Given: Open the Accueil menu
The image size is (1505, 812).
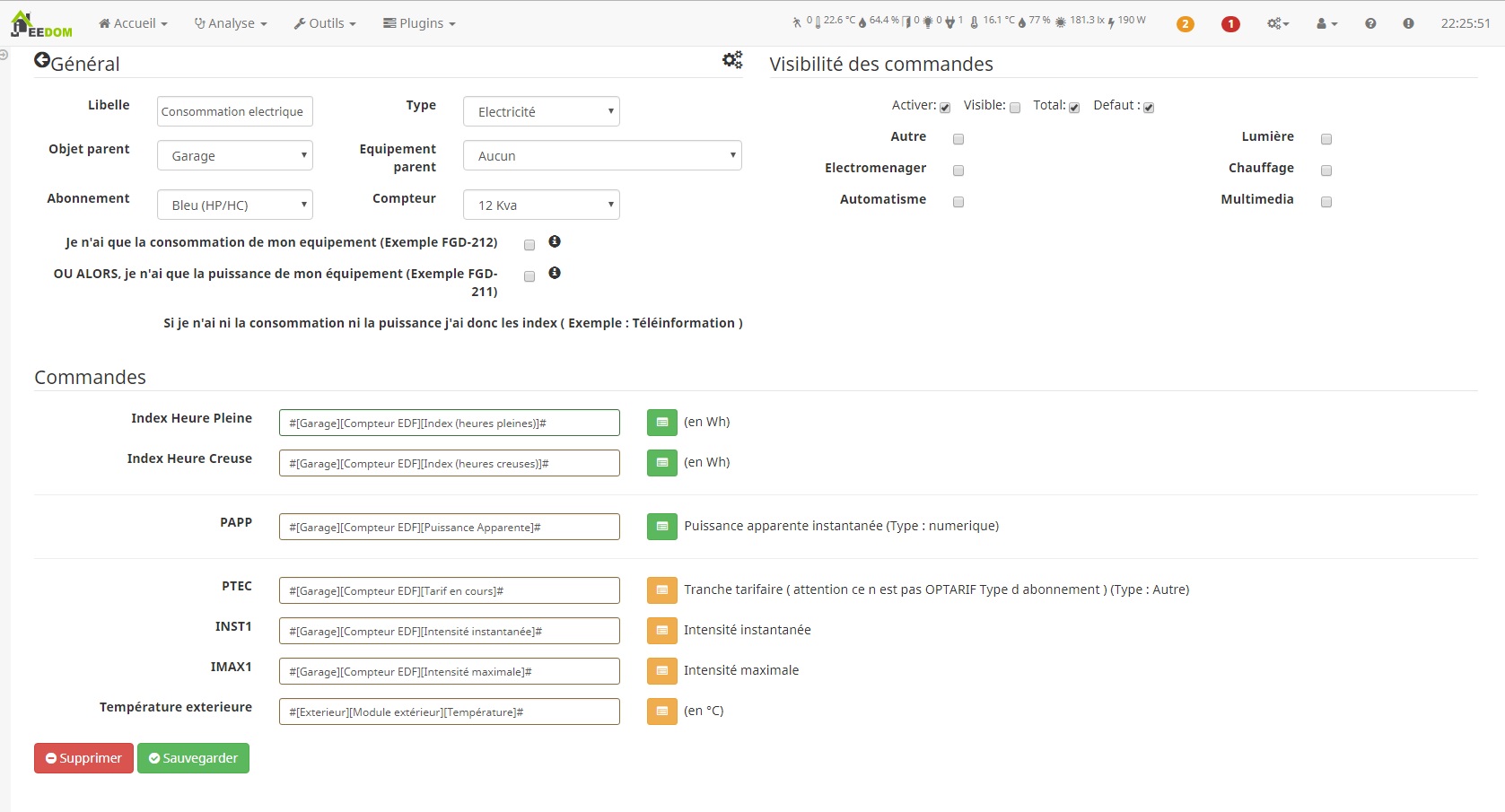Looking at the screenshot, I should tap(133, 23).
